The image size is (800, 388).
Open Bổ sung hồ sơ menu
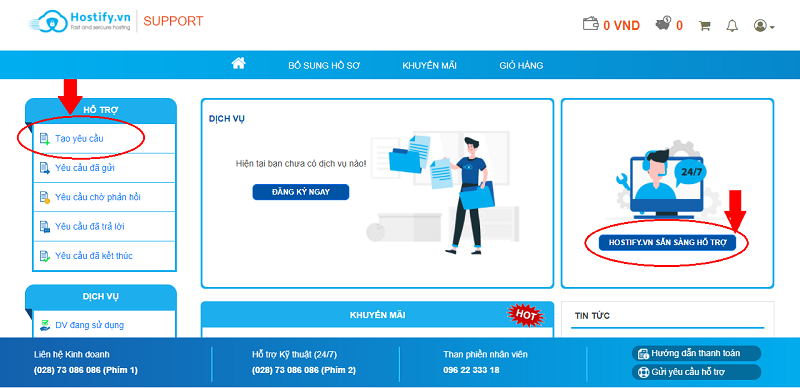click(324, 66)
